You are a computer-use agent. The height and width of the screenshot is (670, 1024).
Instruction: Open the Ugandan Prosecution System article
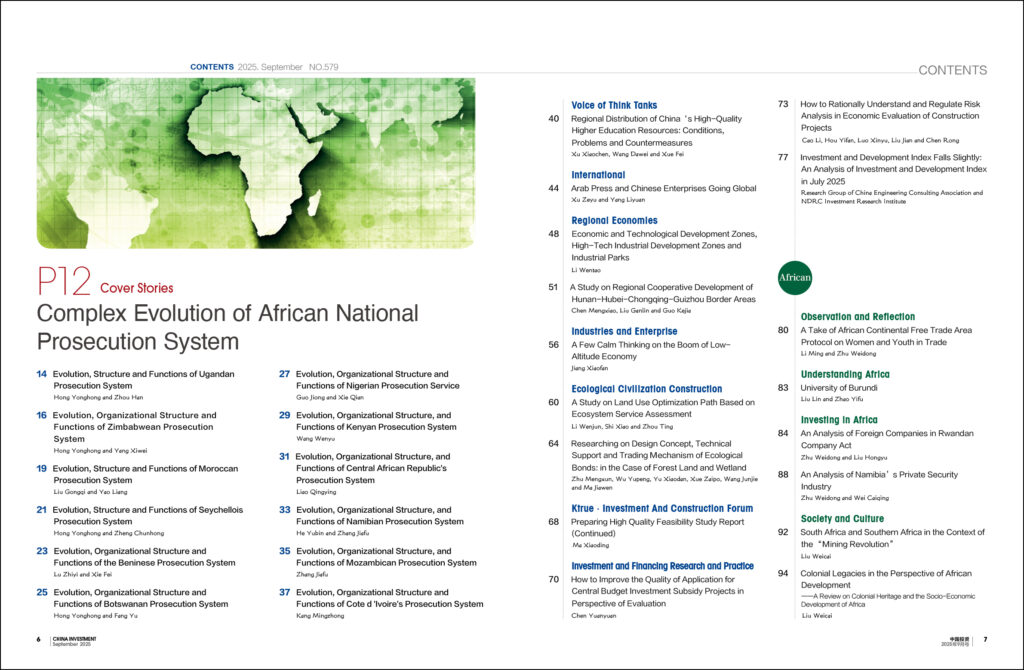point(144,379)
